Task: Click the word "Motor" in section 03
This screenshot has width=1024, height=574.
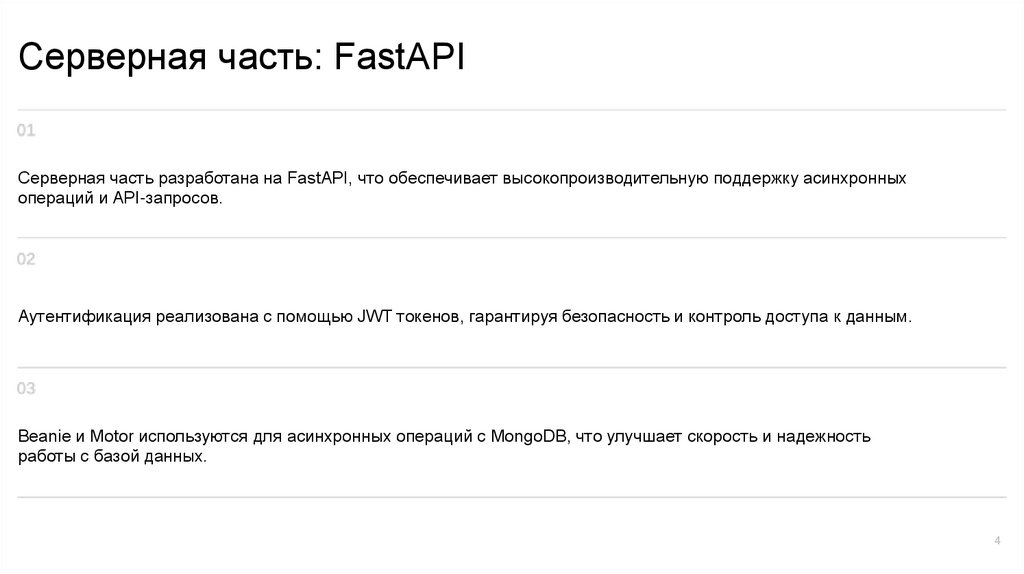Action: point(112,437)
